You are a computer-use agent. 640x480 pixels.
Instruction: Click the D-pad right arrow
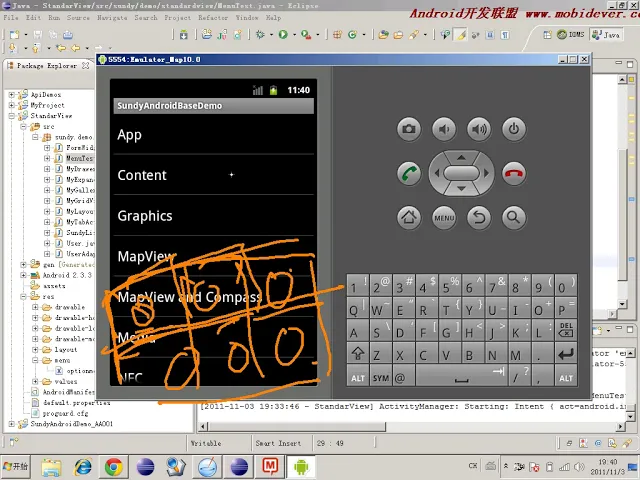(486, 173)
